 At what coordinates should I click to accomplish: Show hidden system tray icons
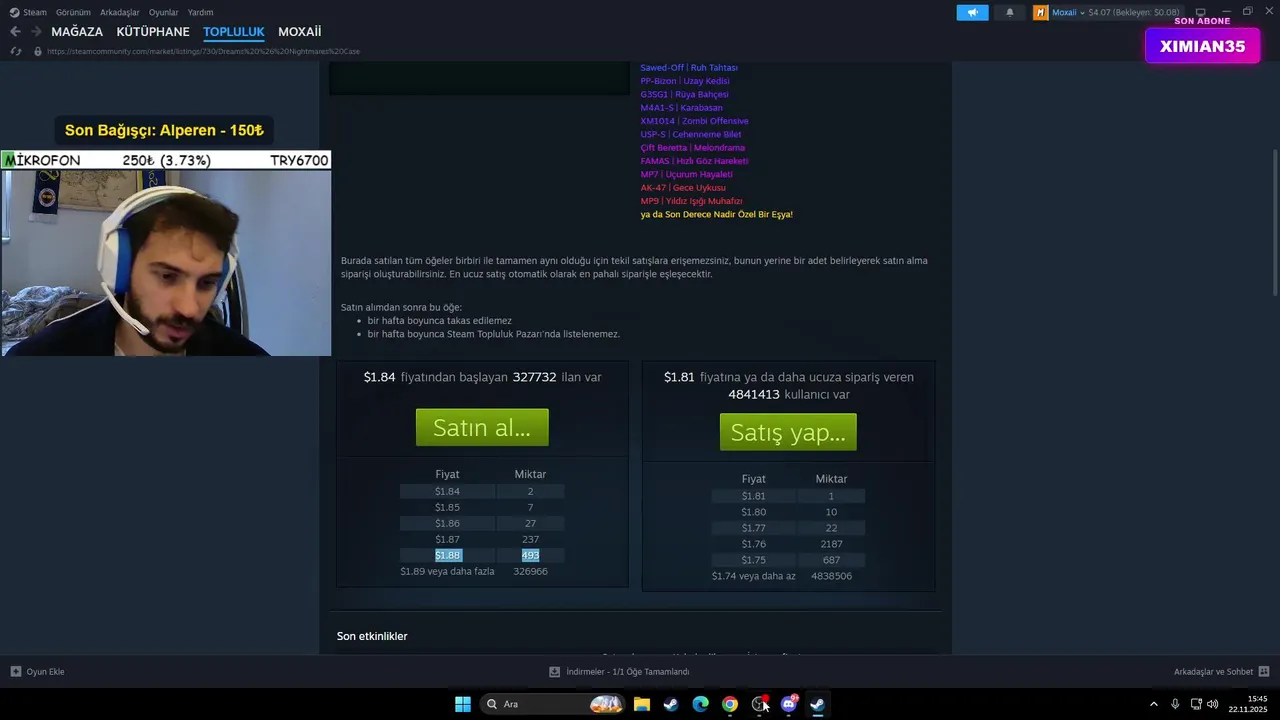(x=1154, y=704)
